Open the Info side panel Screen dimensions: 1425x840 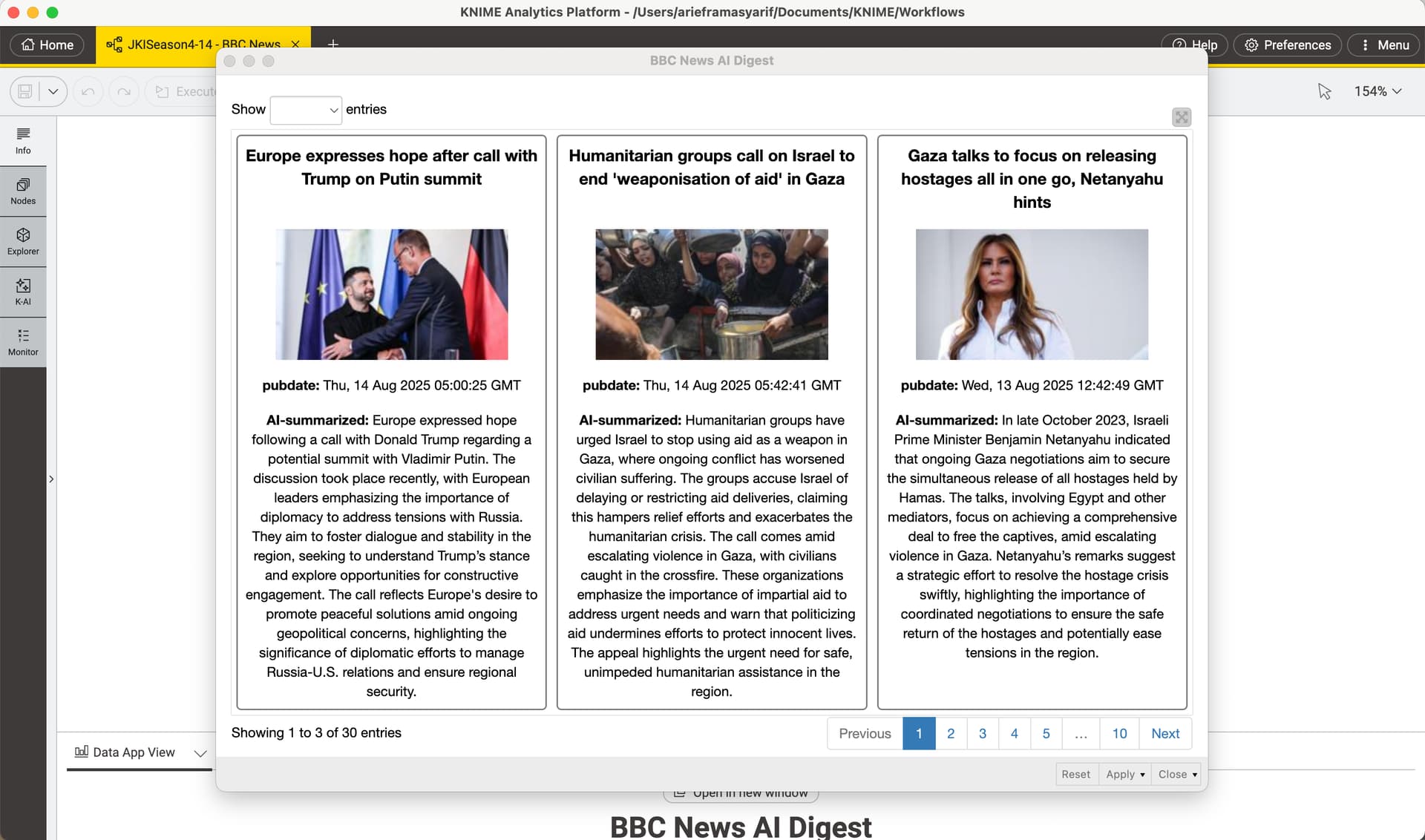(x=23, y=140)
